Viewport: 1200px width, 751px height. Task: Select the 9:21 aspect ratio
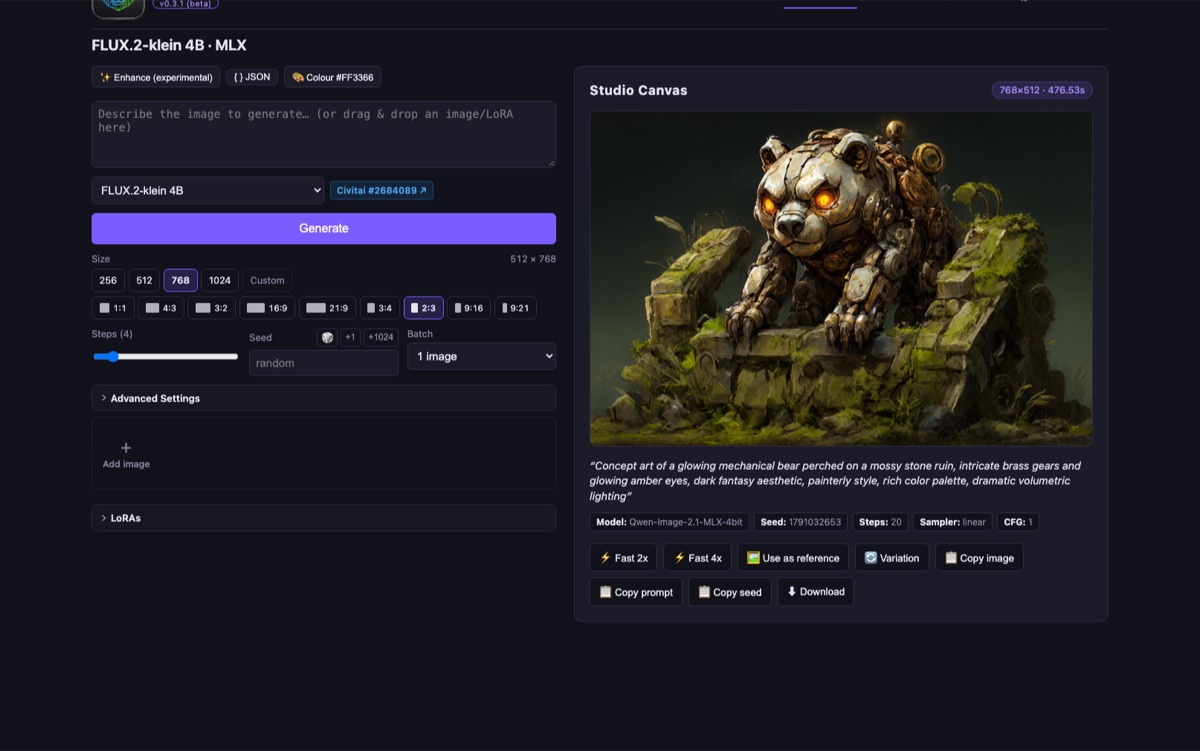point(516,308)
